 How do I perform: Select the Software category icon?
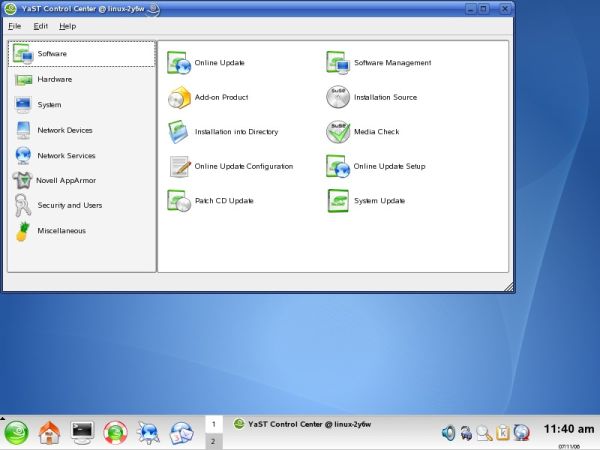click(23, 54)
